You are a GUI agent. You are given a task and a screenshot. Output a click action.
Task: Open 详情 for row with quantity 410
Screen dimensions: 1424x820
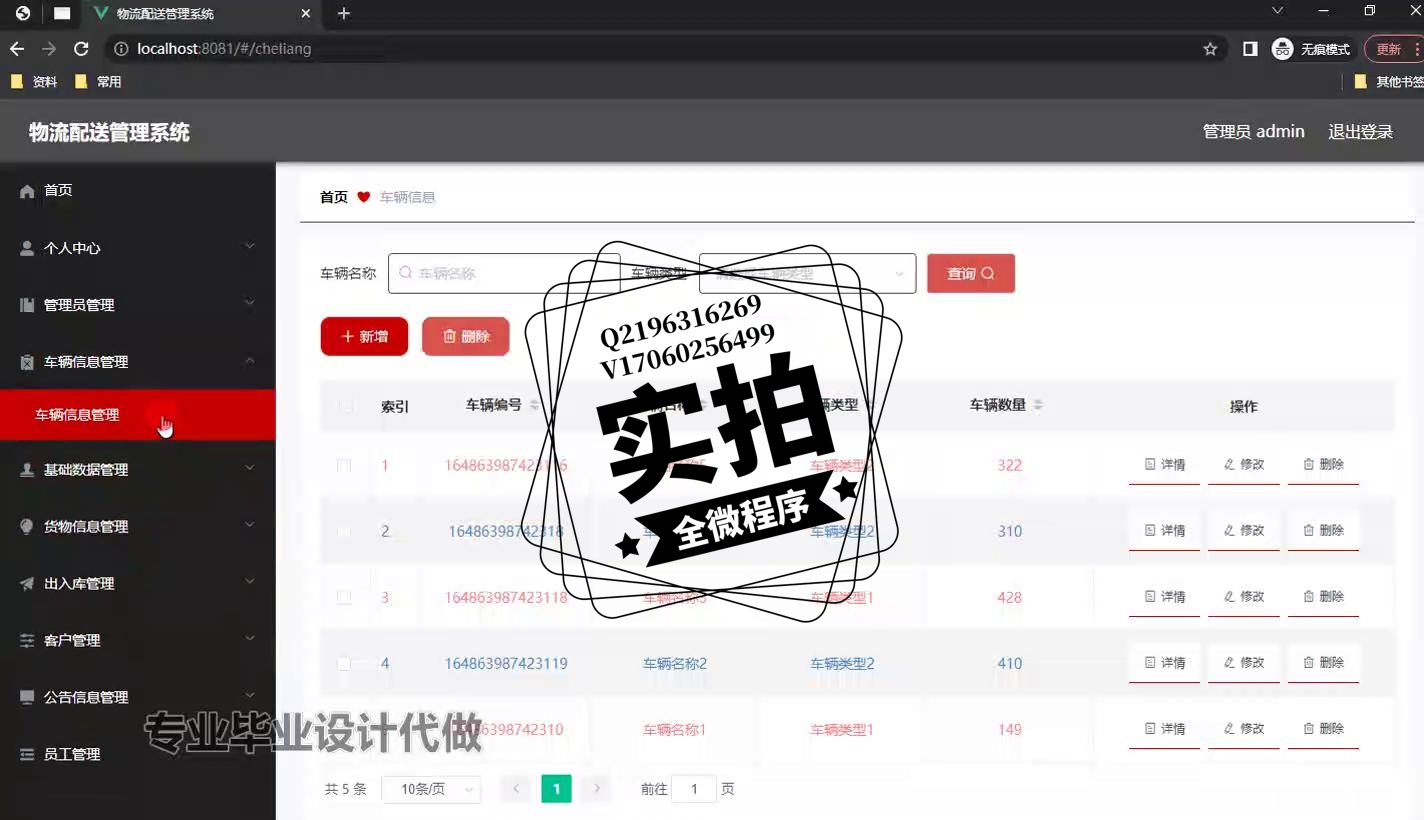click(1164, 663)
